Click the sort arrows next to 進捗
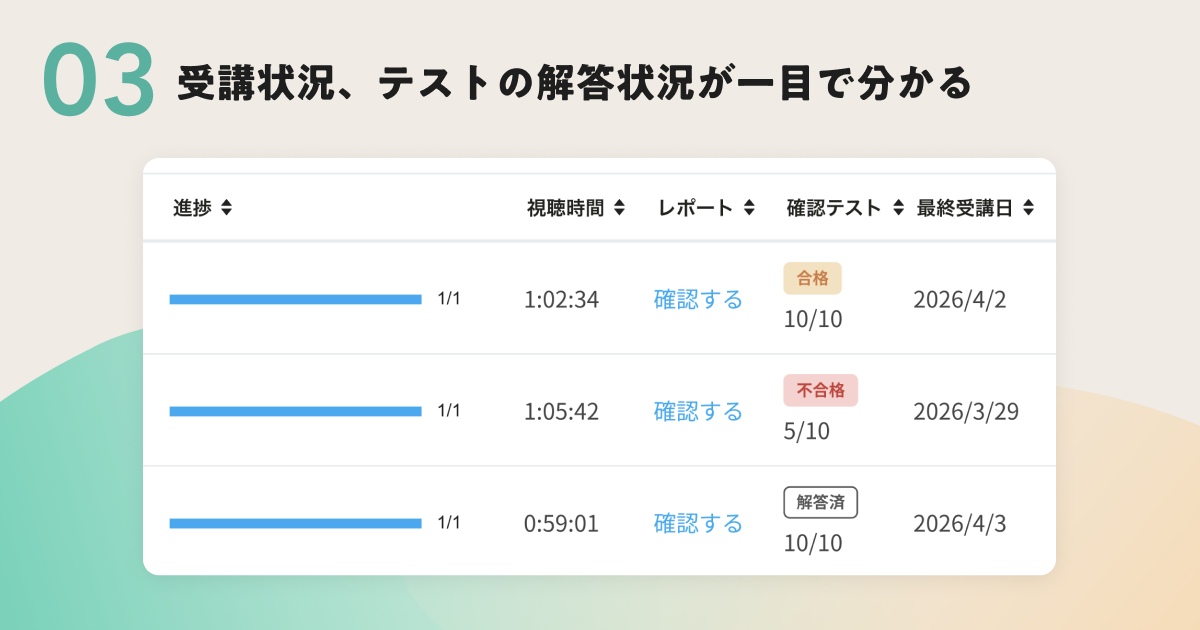The image size is (1200, 630). coord(227,208)
